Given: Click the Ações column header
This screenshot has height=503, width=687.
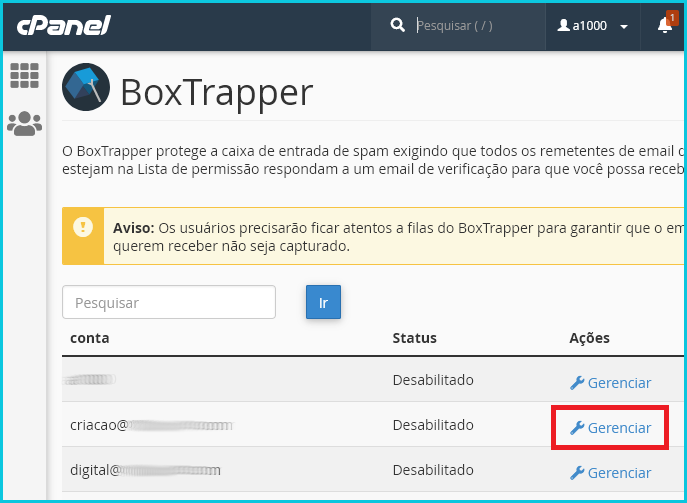Looking at the screenshot, I should (589, 338).
